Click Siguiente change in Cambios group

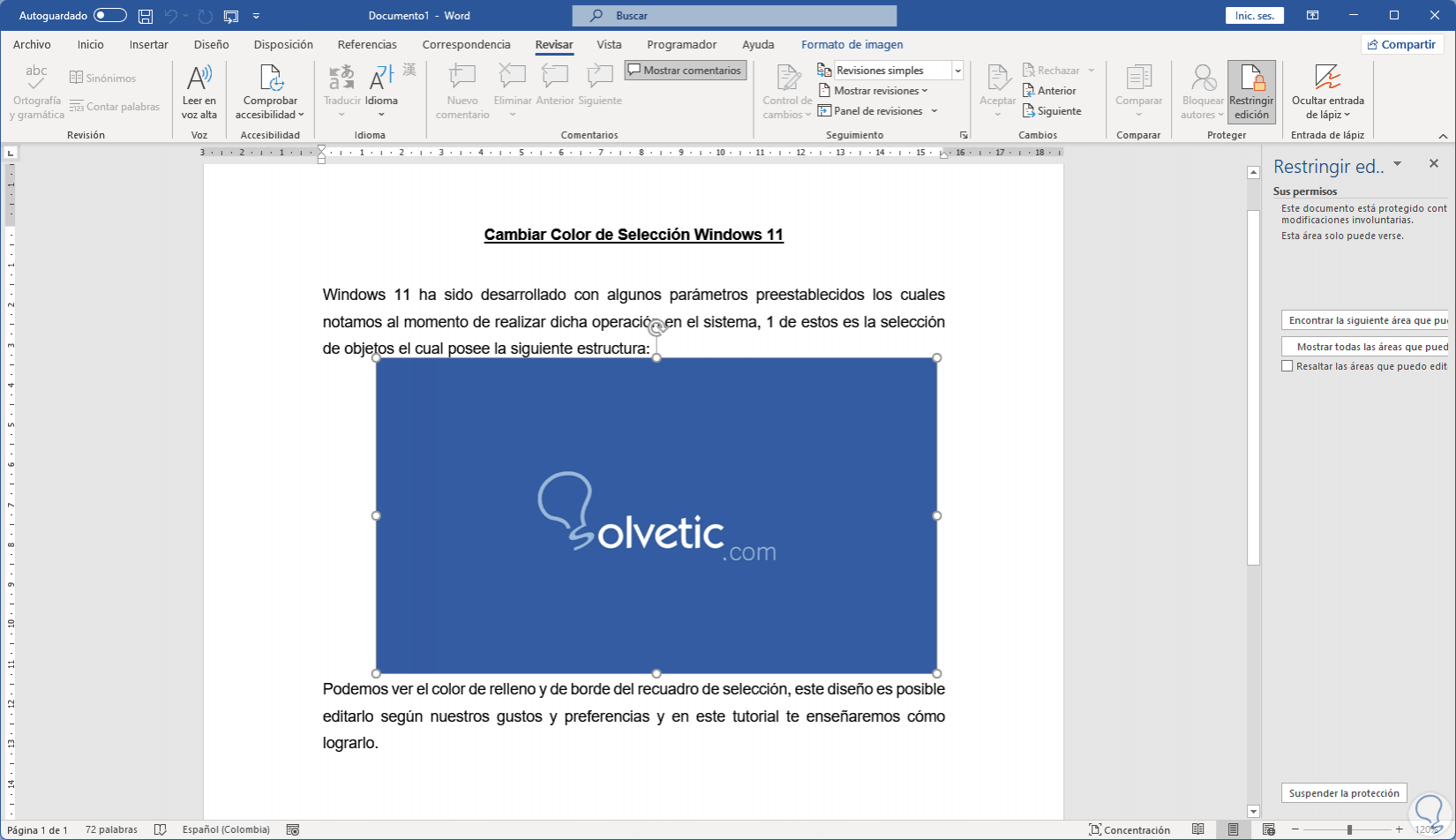pos(1052,111)
